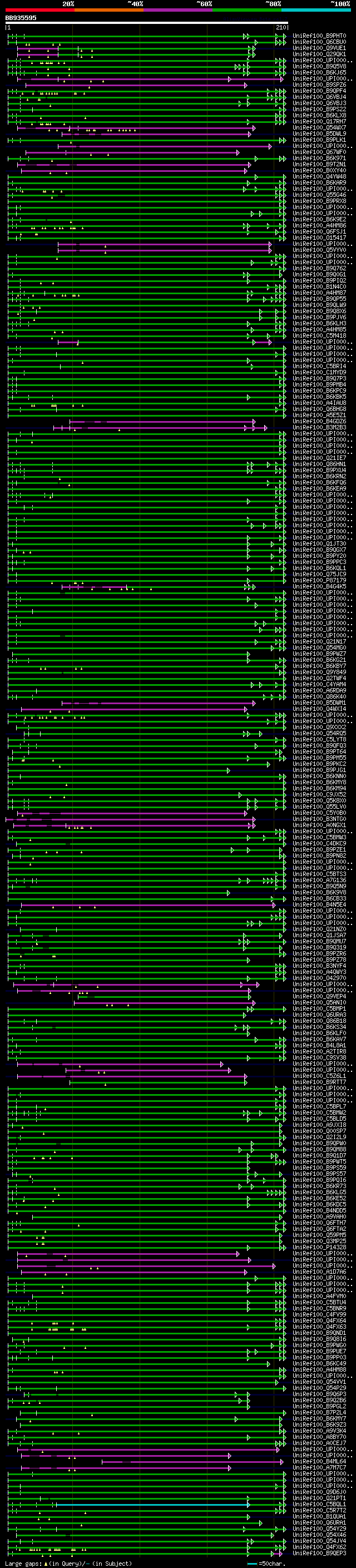Click the cyan ~100% identity legend bar
Image resolution: width=356 pixels, height=1568 pixels.
[x=316, y=10]
